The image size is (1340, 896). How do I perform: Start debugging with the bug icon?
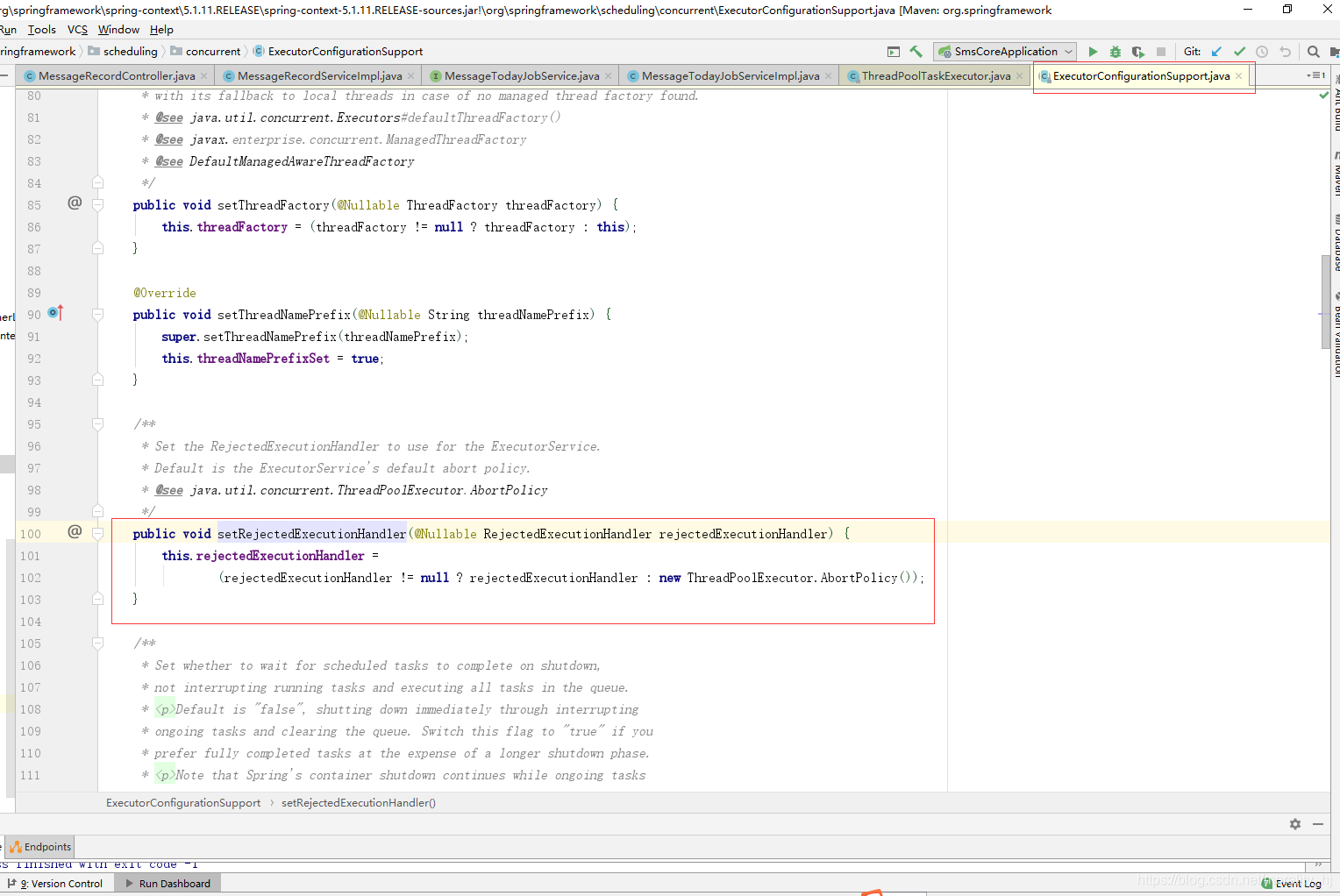click(1115, 51)
